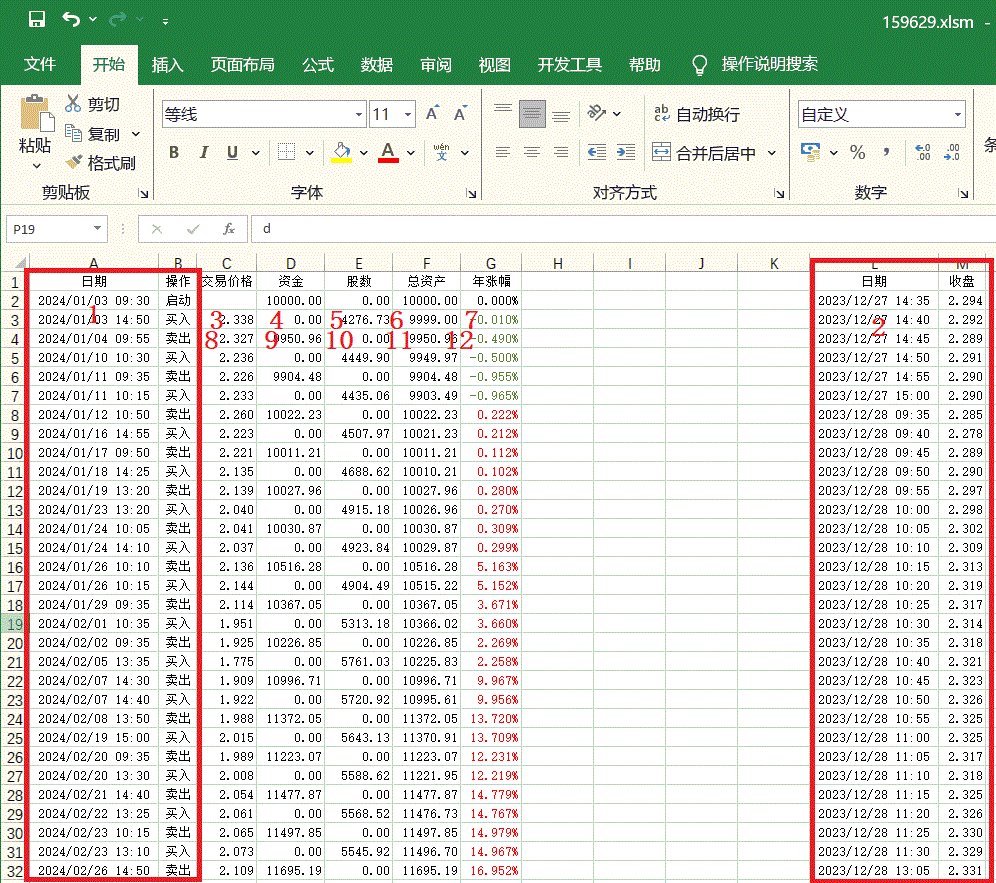Toggle Bold formatting
Image resolution: width=996 pixels, height=883 pixels.
click(x=174, y=153)
